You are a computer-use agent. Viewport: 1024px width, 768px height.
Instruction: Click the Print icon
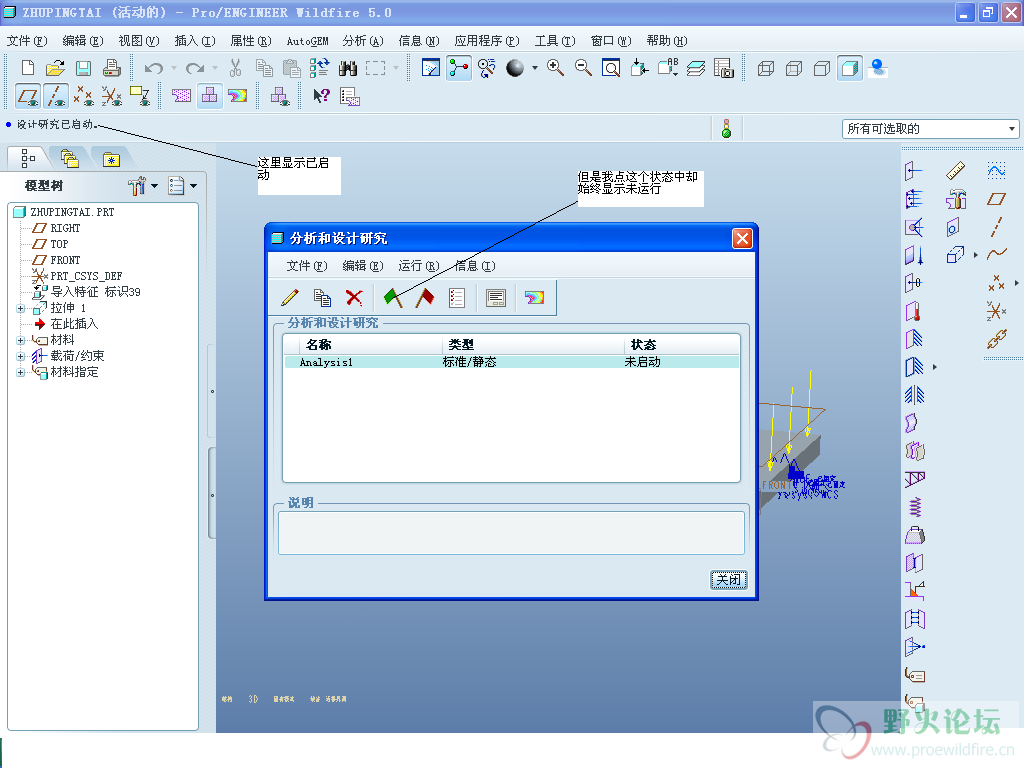pyautogui.click(x=112, y=68)
